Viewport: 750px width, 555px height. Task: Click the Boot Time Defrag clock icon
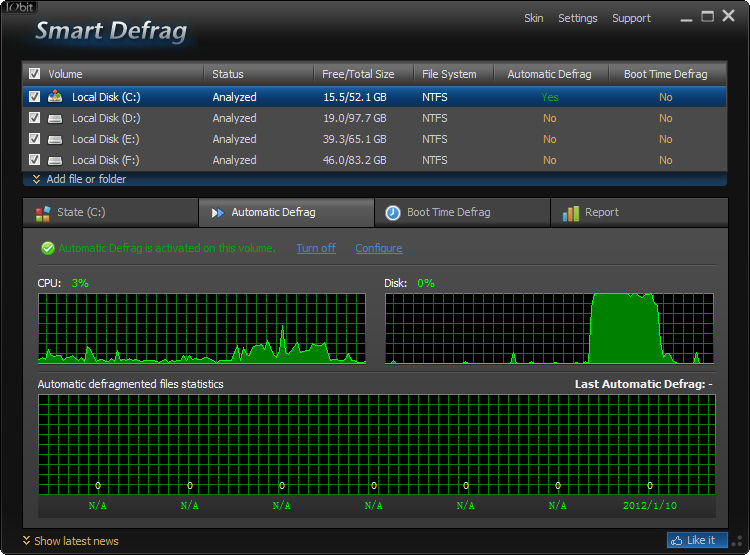[x=393, y=212]
